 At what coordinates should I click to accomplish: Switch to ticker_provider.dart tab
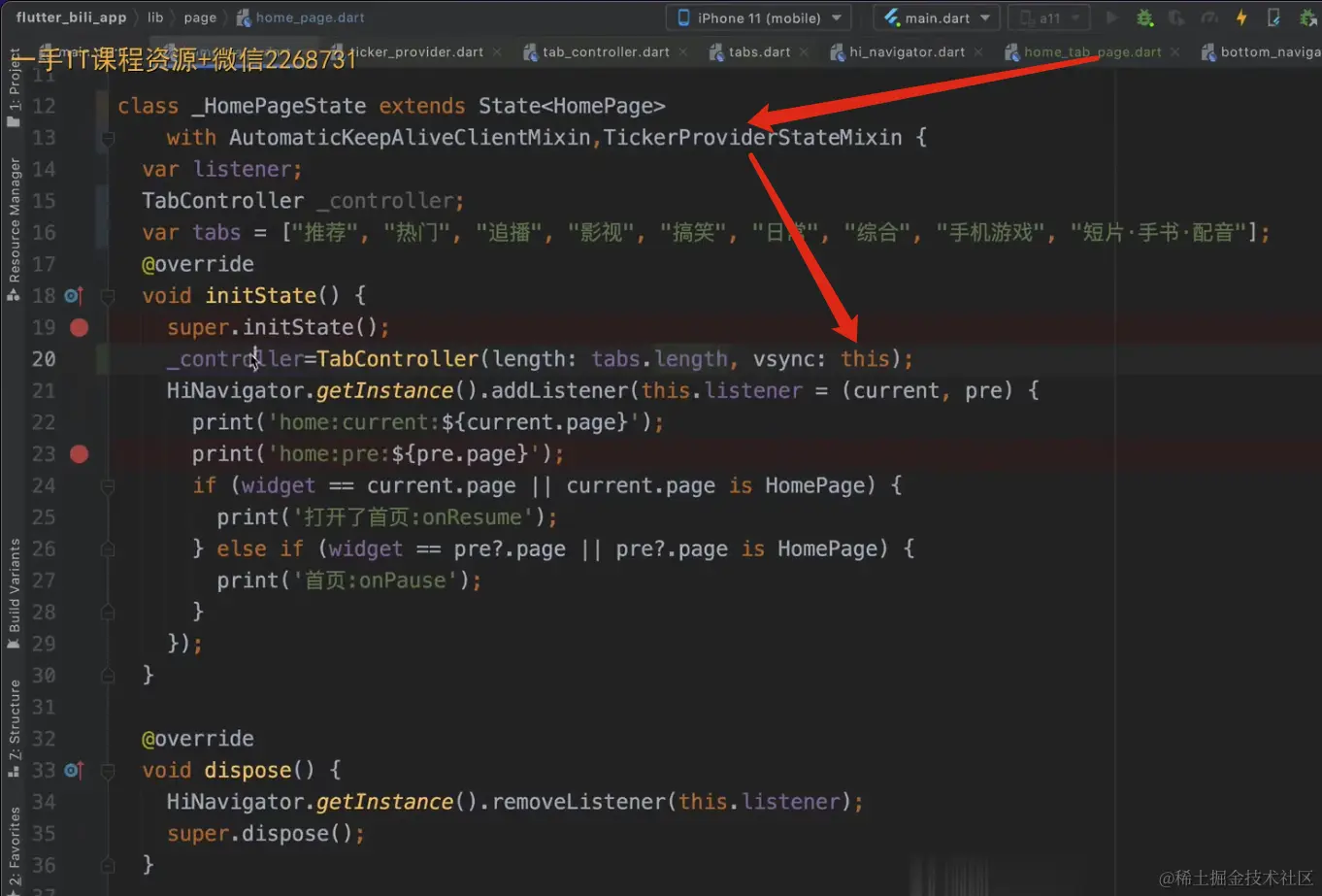pos(416,52)
